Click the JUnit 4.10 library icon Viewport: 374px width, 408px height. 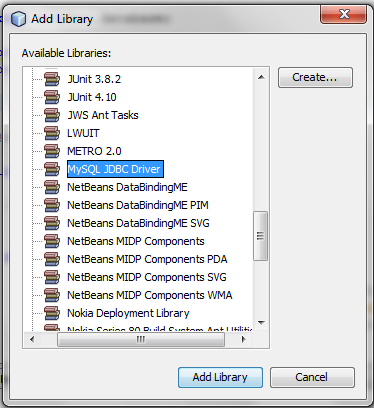tap(52, 97)
